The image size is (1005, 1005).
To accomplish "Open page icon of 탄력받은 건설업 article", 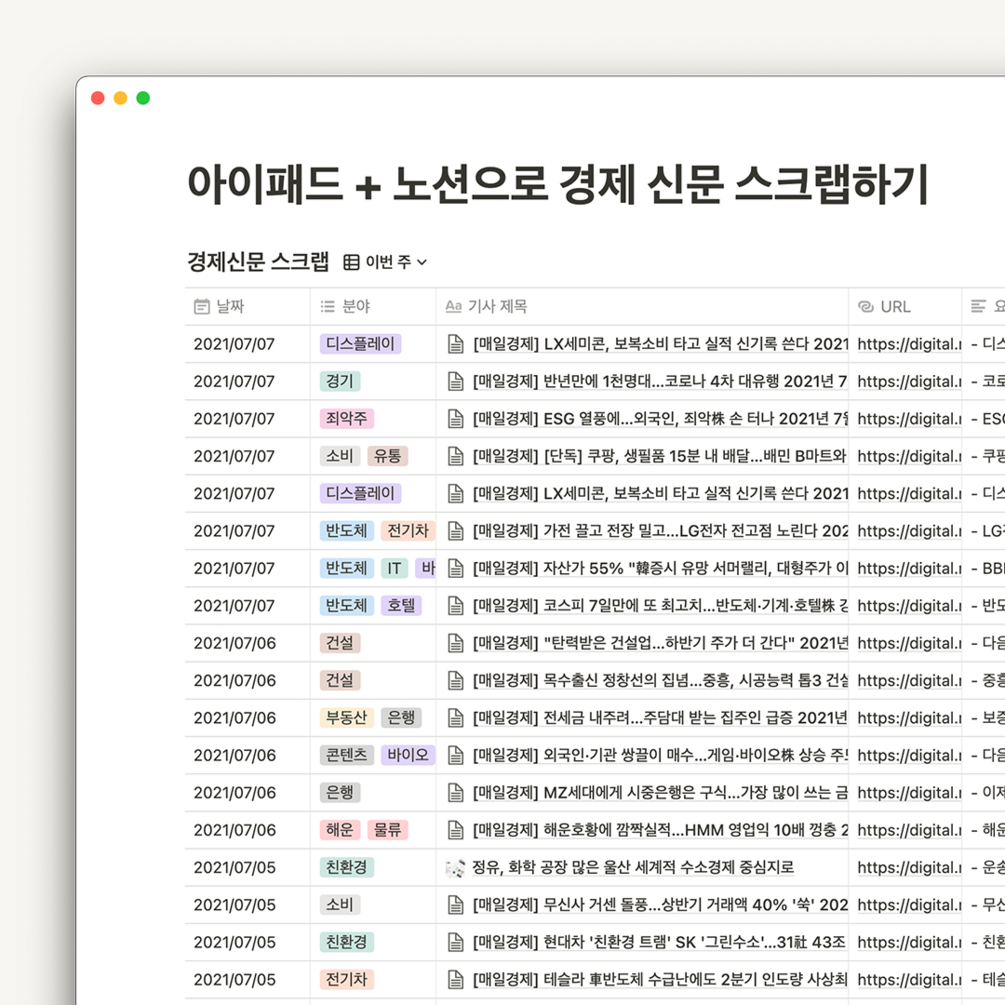I will coord(455,643).
